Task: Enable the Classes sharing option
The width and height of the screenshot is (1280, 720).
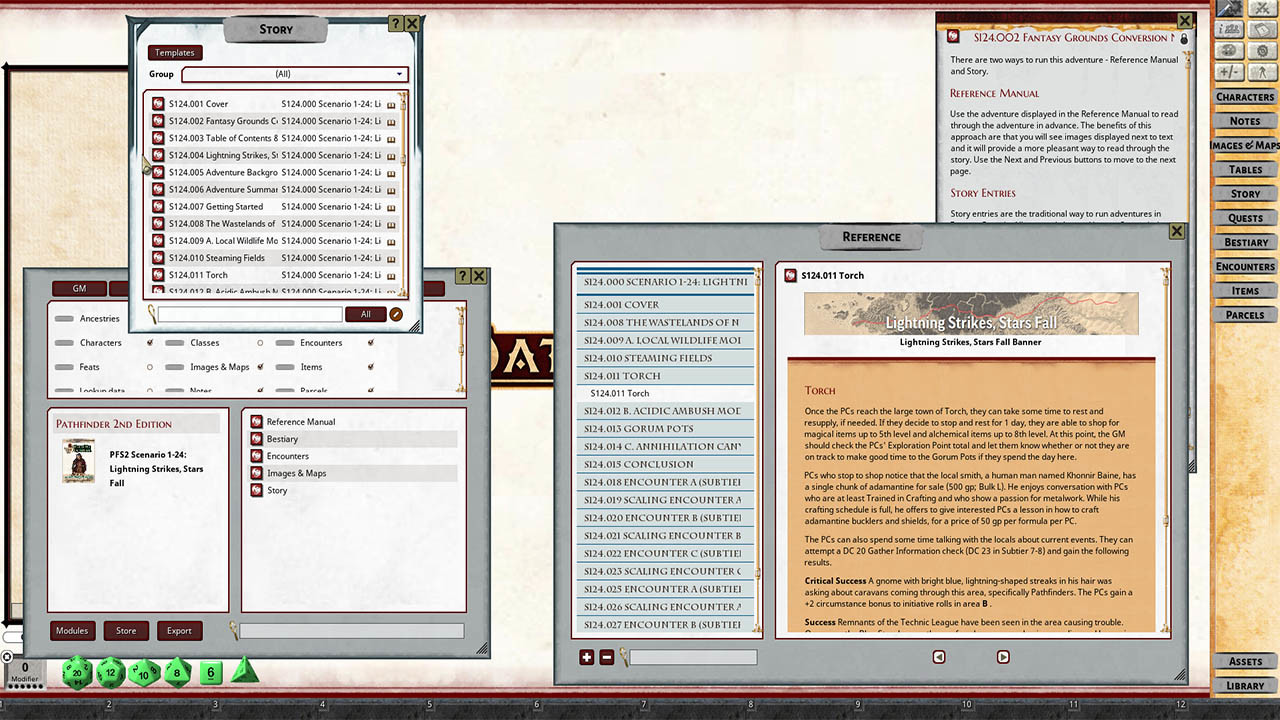Action: (259, 343)
